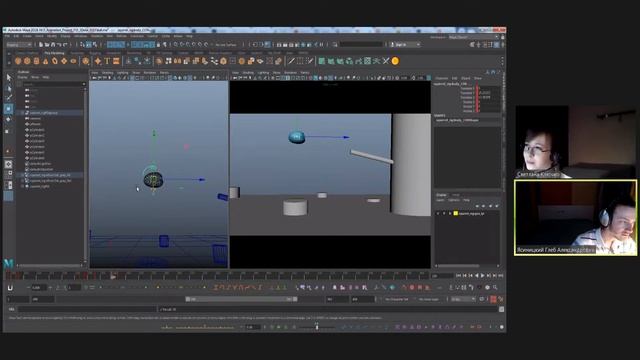This screenshot has width=640, height=360.
Task: Create a polygon sphere from the shelf
Action: tap(18, 61)
